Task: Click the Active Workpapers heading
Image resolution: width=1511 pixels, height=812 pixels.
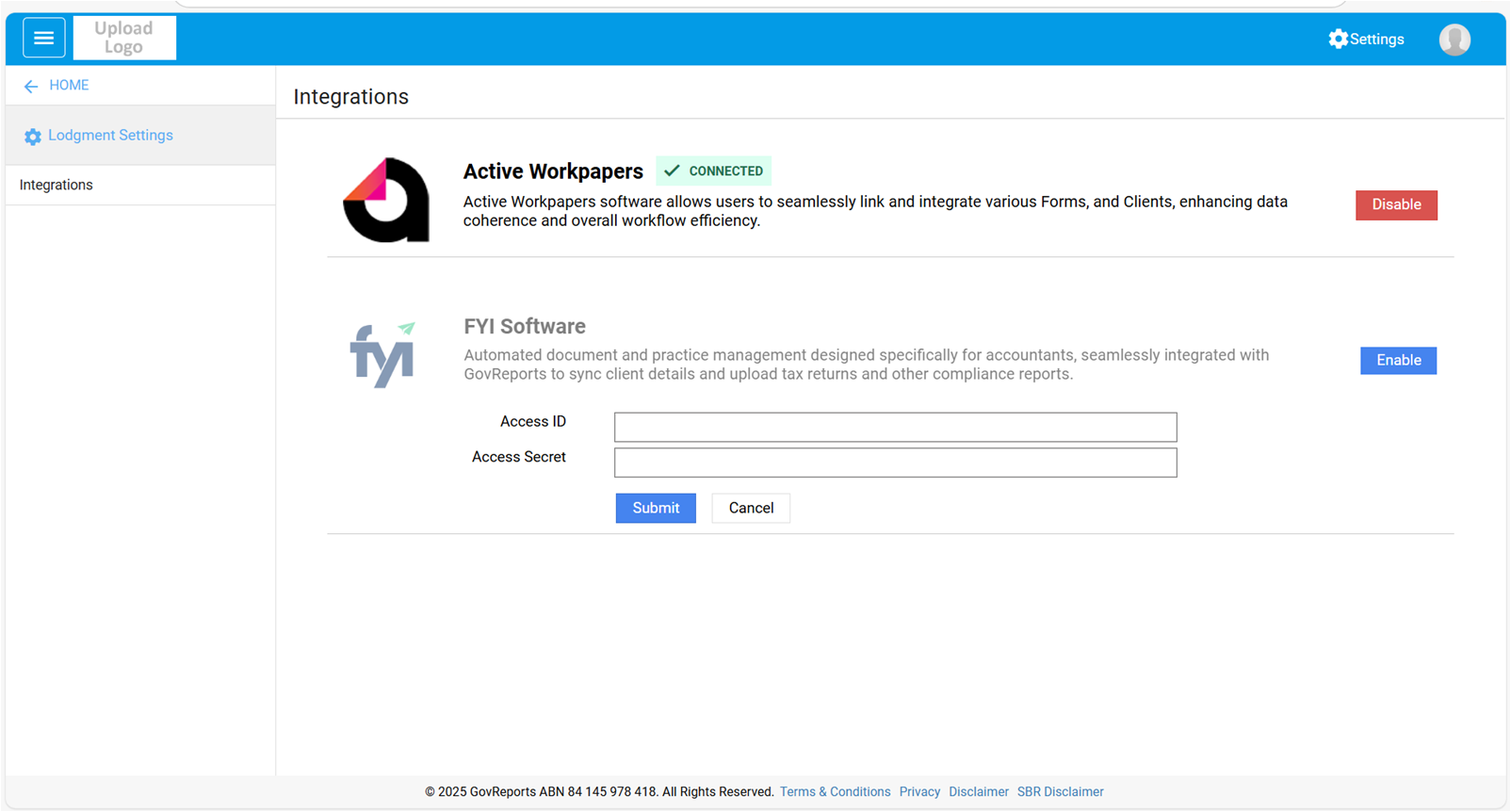Action: click(553, 171)
